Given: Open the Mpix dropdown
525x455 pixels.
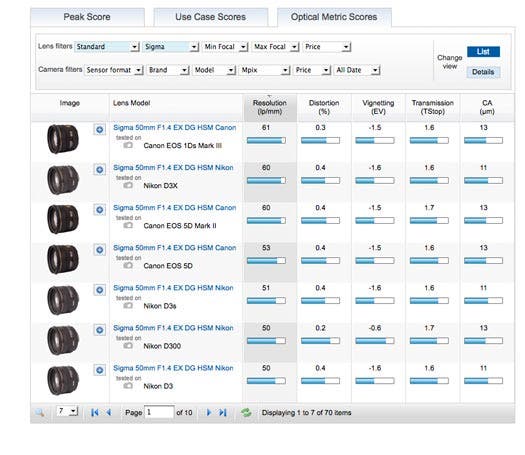Looking at the screenshot, I should tap(264, 70).
